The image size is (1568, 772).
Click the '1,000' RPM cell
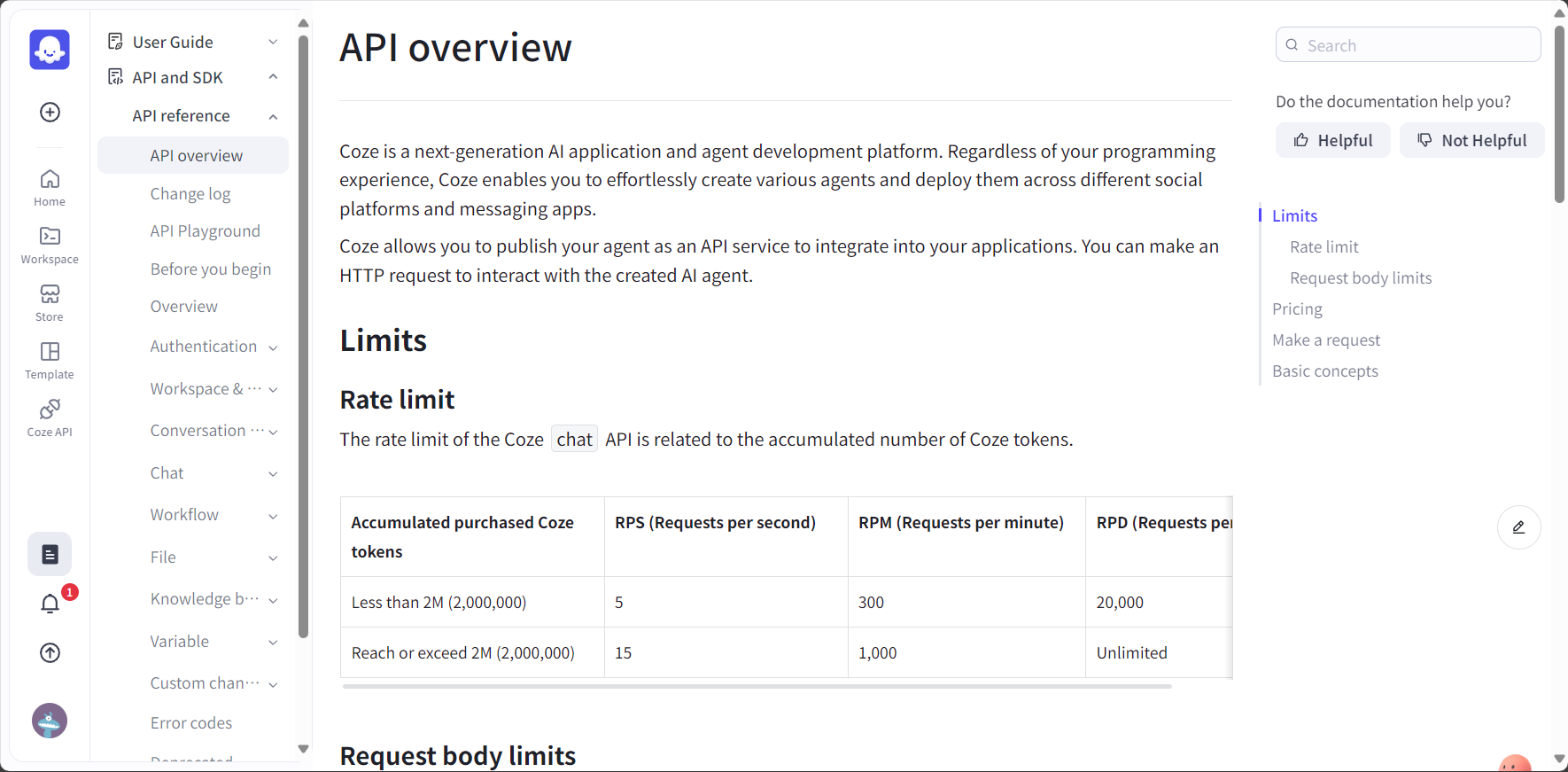pos(966,652)
